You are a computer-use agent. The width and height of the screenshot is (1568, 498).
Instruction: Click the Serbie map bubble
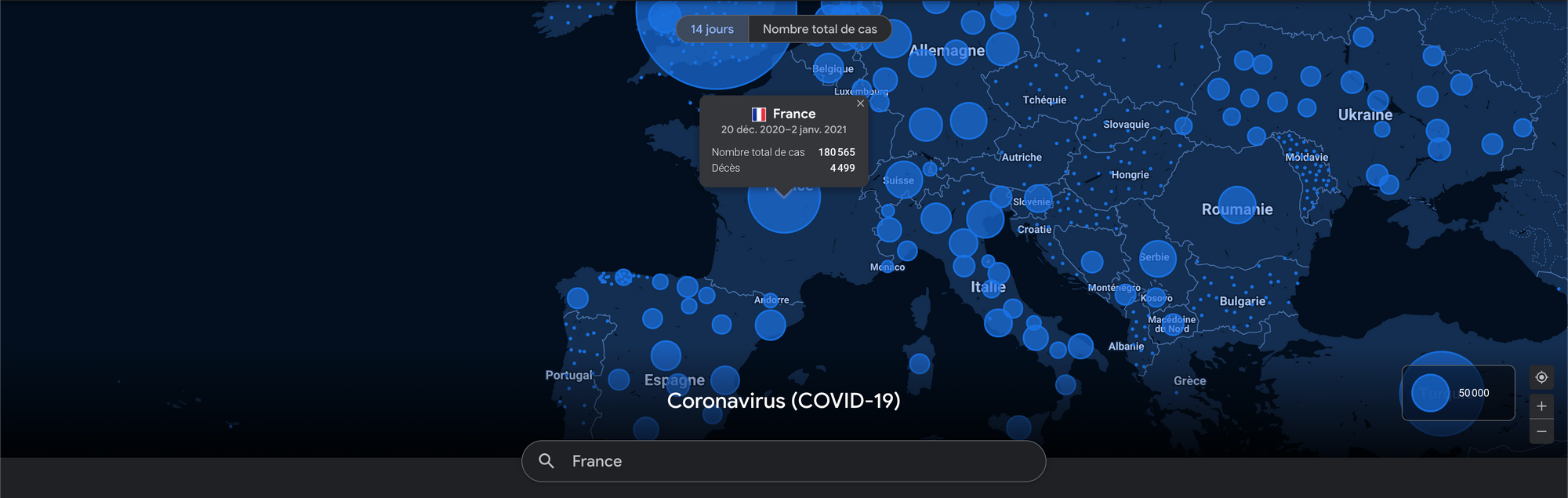(1157, 258)
